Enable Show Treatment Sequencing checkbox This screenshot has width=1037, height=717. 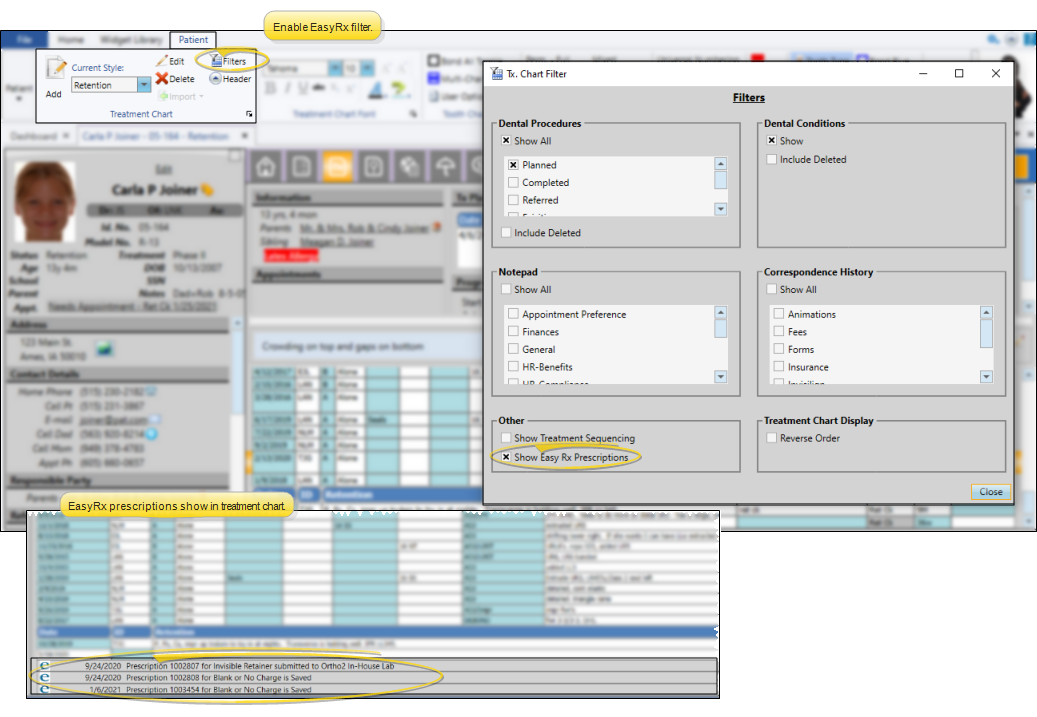coord(506,438)
